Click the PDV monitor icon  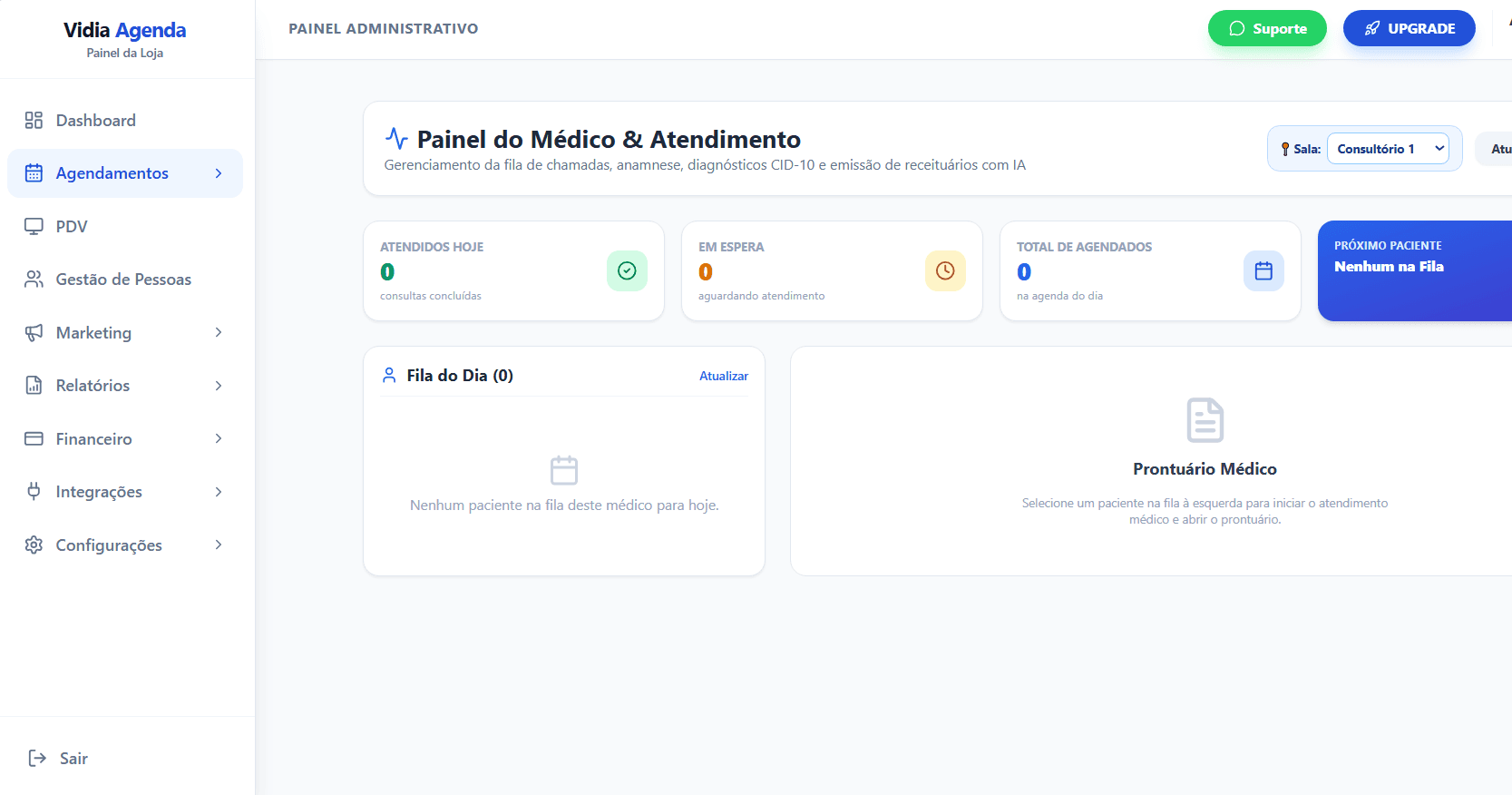pyautogui.click(x=34, y=226)
